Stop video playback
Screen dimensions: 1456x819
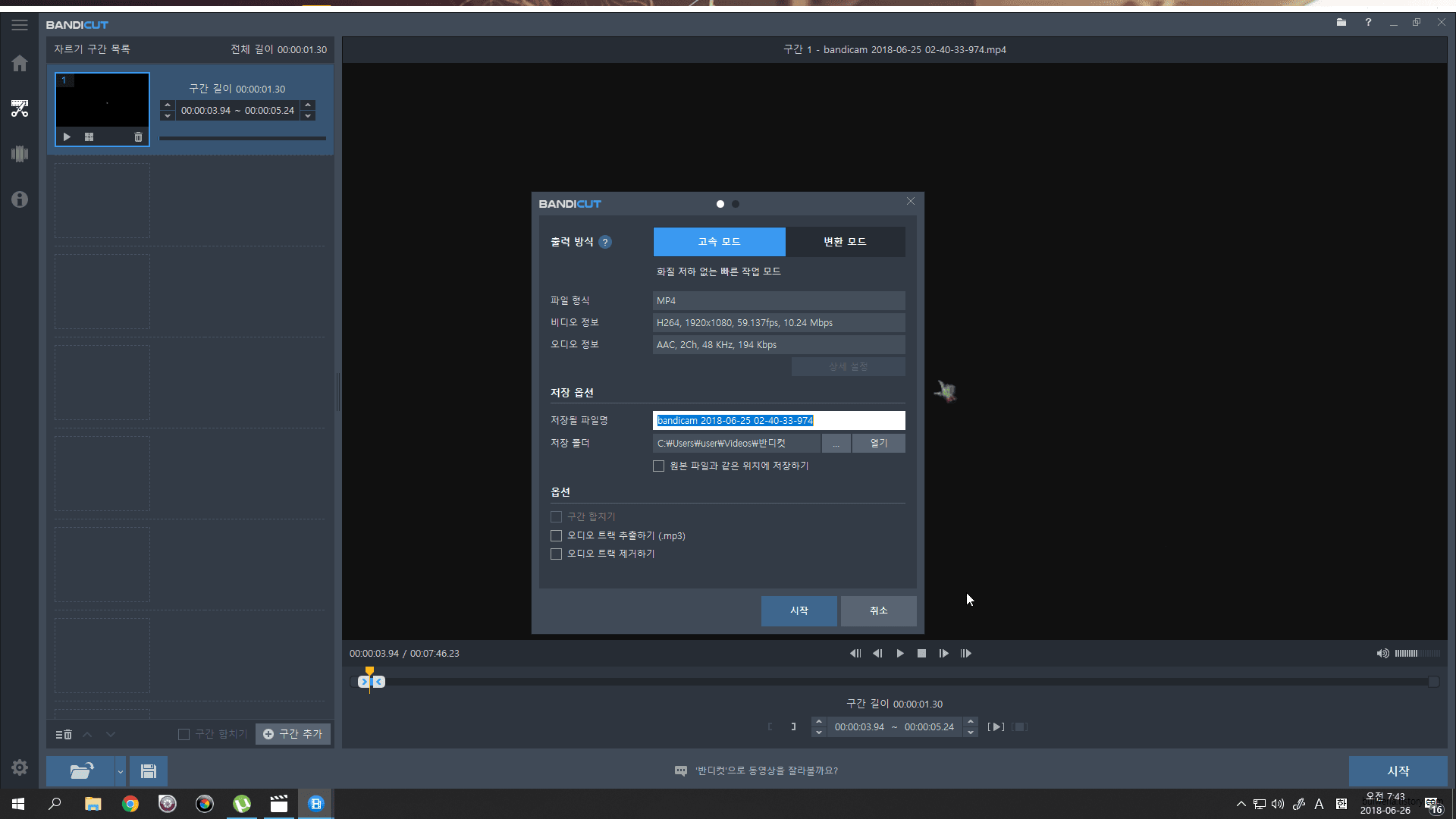921,654
